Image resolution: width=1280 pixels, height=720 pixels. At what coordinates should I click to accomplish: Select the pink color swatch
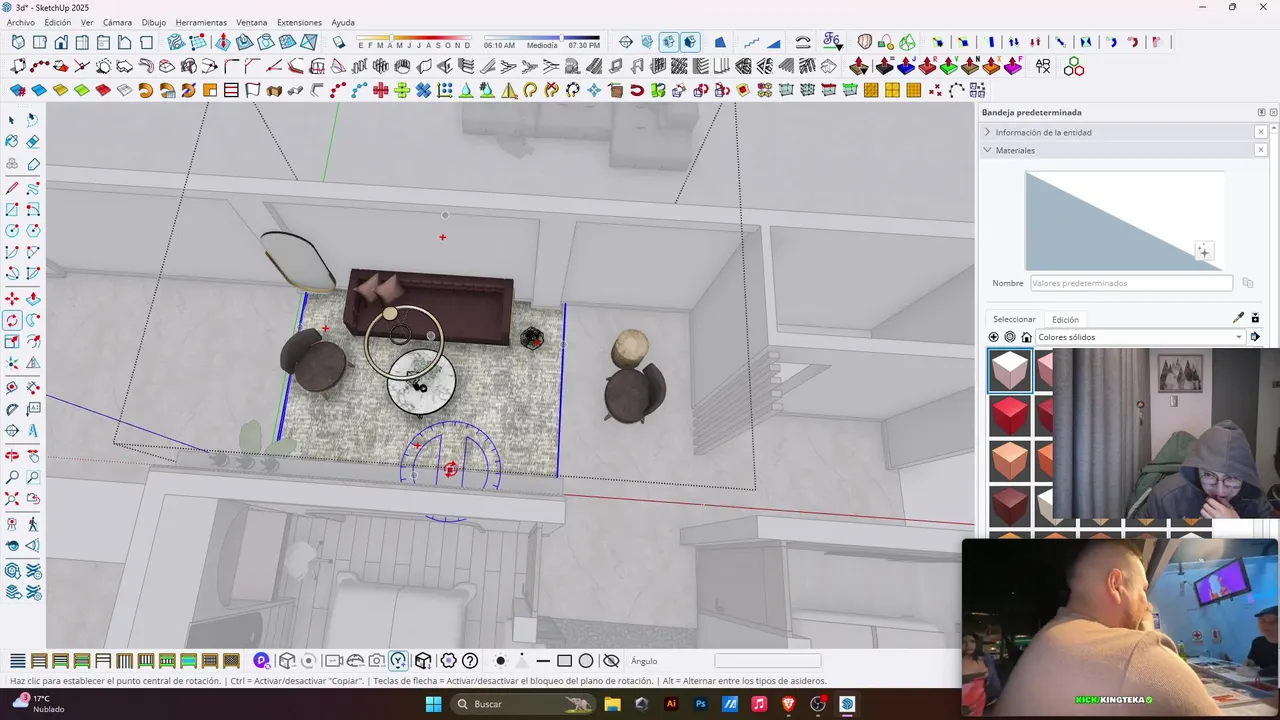pos(1009,371)
